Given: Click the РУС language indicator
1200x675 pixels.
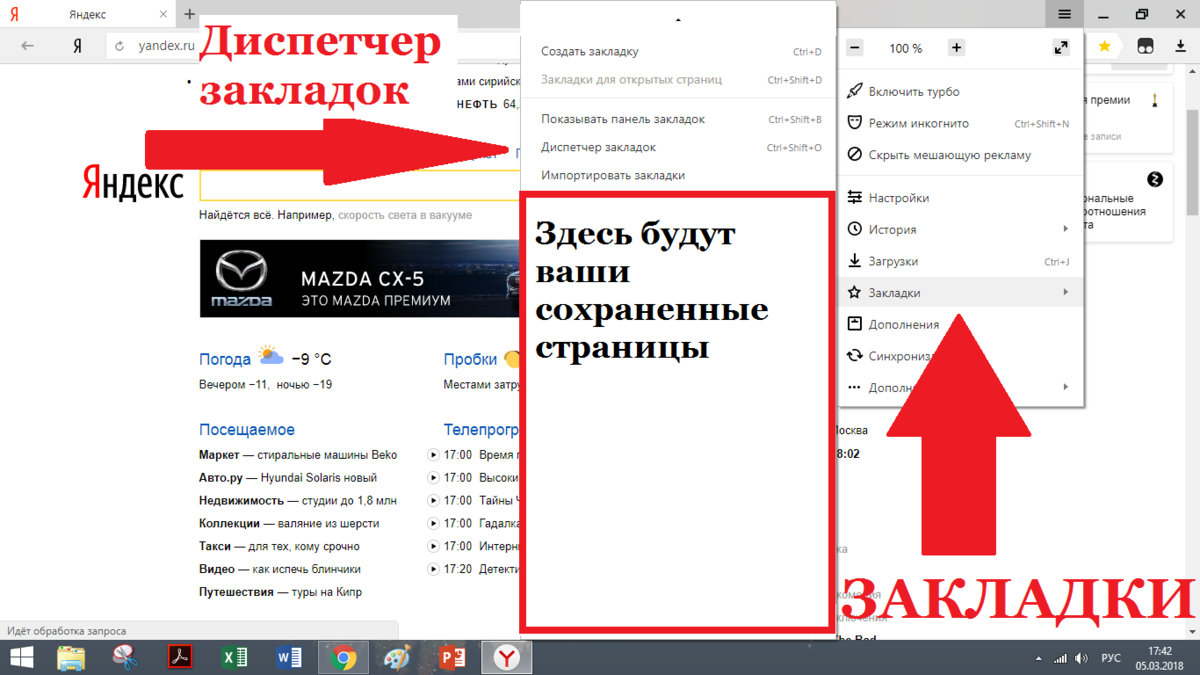Looking at the screenshot, I should coord(1111,658).
